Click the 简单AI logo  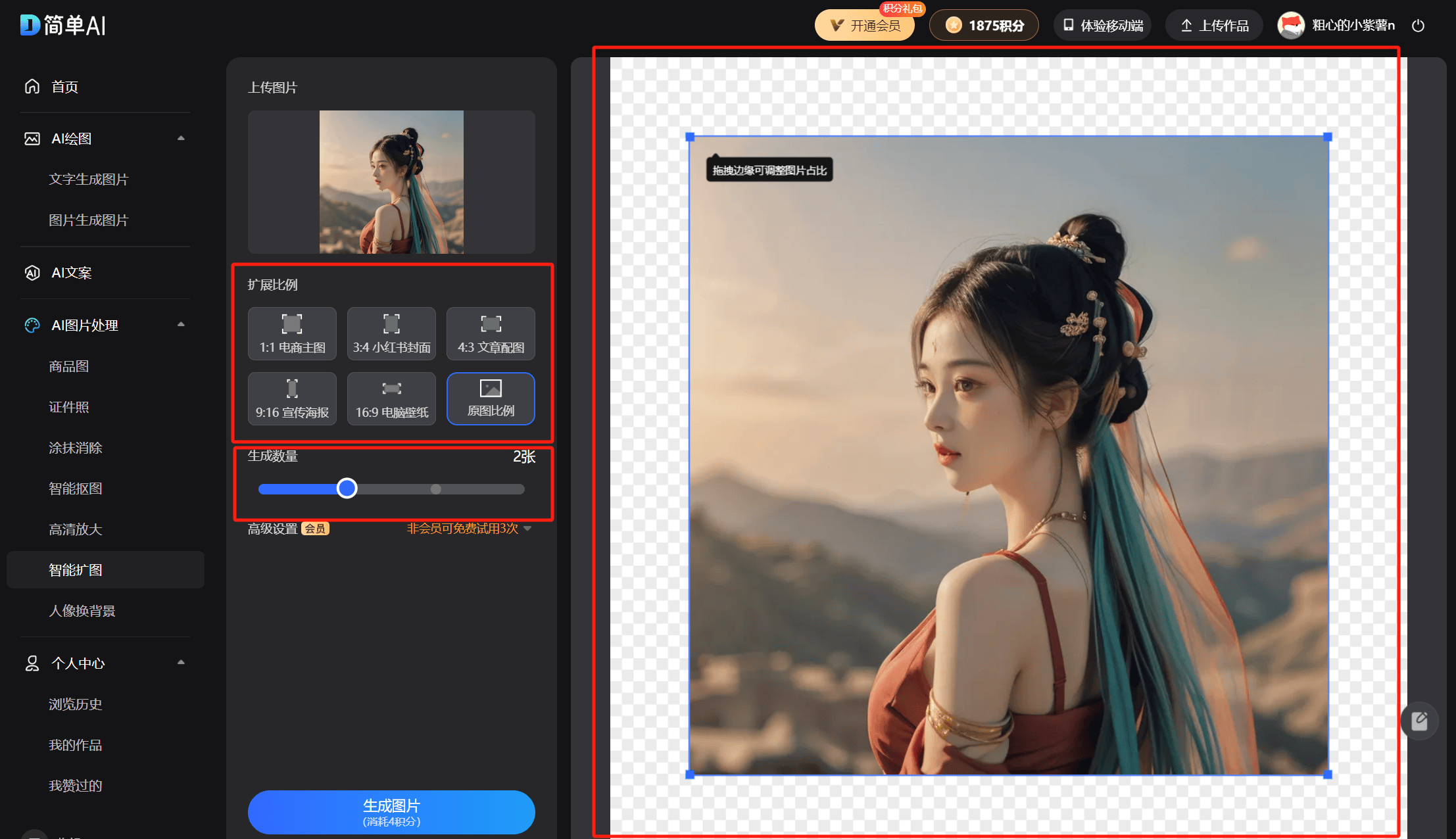pyautogui.click(x=63, y=25)
